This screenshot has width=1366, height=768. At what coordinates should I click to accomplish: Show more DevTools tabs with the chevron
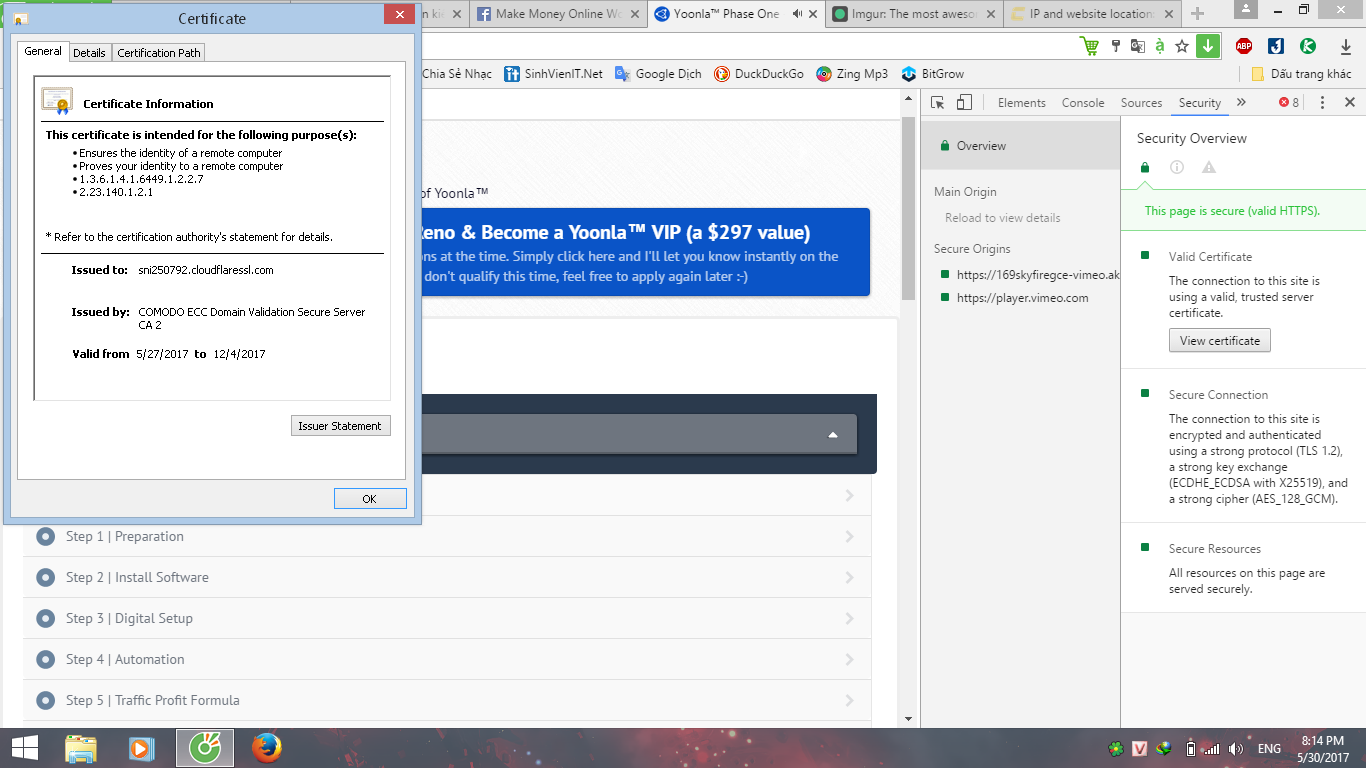[x=1241, y=103]
